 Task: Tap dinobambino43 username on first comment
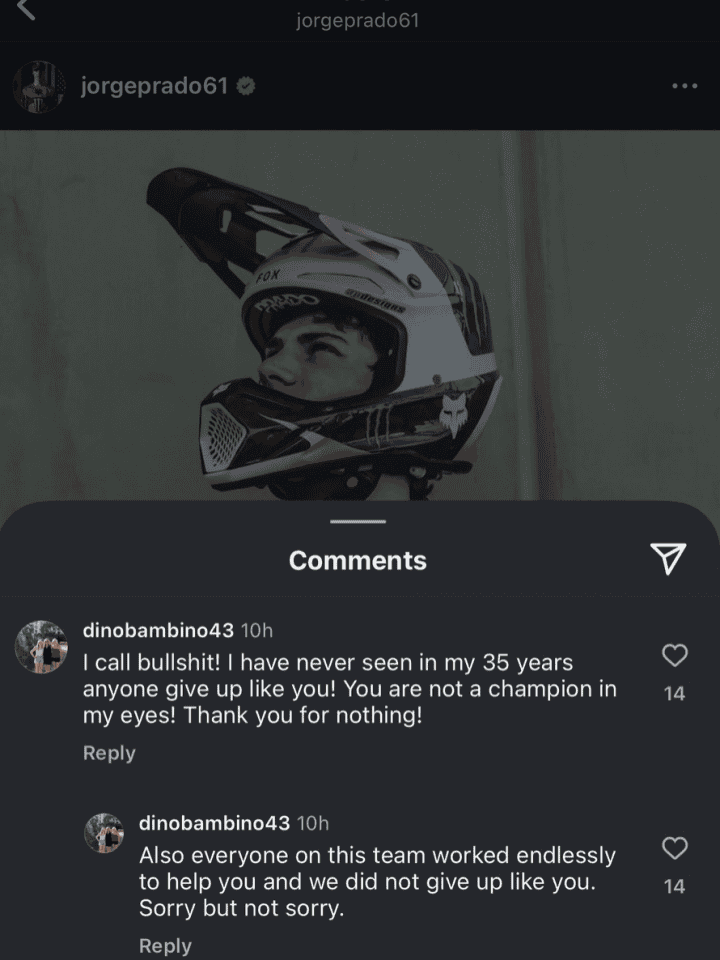tap(158, 630)
